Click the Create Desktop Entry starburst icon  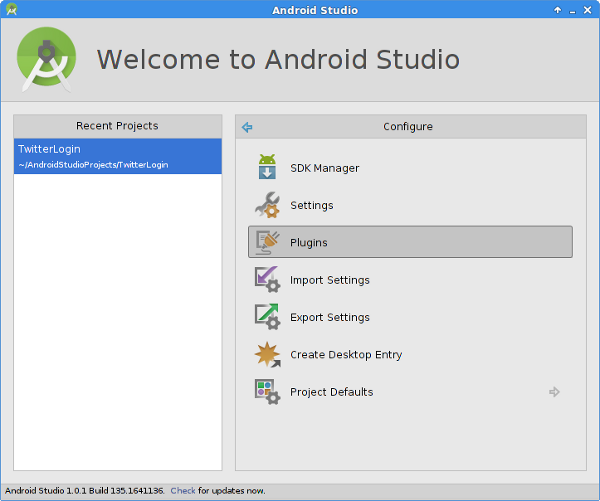[267, 354]
